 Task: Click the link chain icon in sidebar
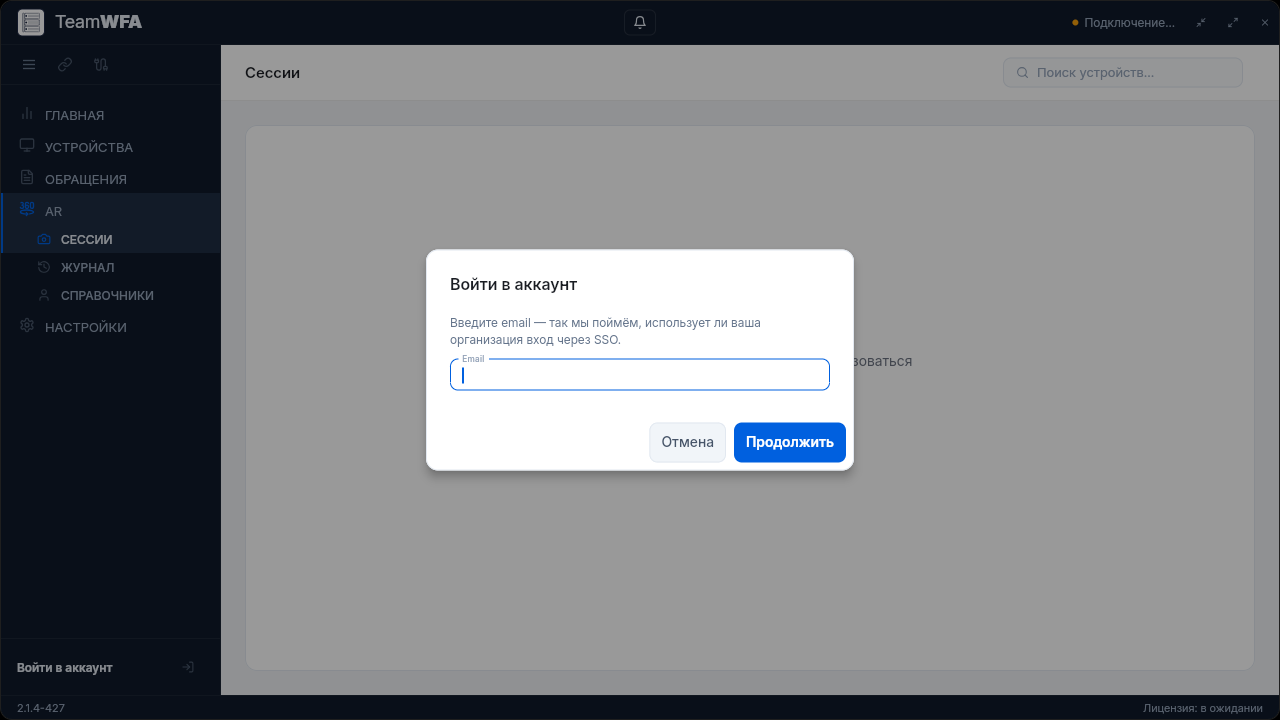pos(65,65)
